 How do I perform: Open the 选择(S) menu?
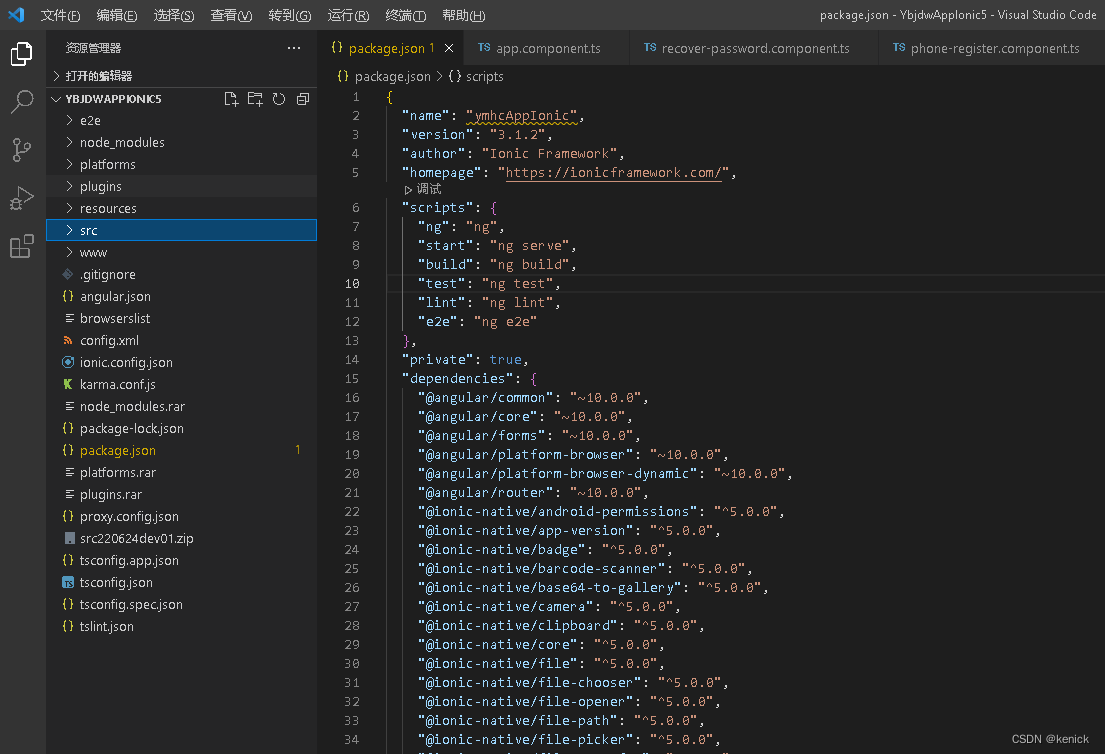pyautogui.click(x=174, y=15)
